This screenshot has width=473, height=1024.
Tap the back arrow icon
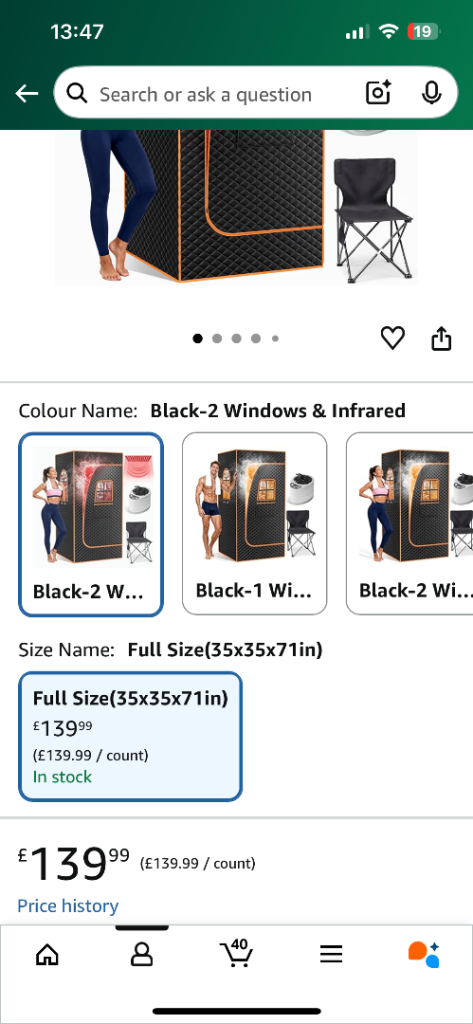pos(27,94)
